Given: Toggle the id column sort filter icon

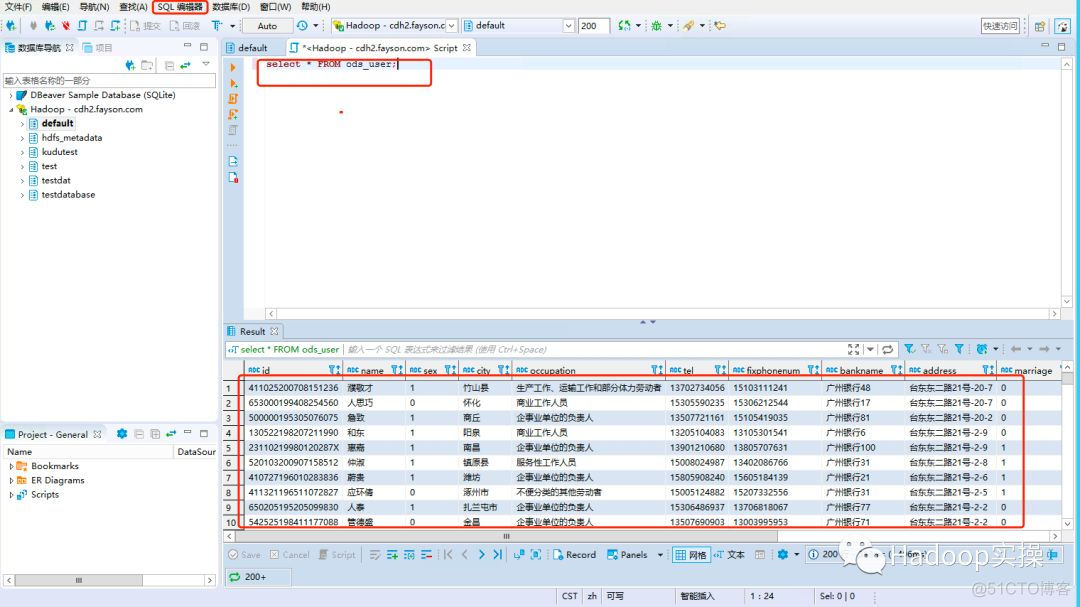Looking at the screenshot, I should pos(334,370).
